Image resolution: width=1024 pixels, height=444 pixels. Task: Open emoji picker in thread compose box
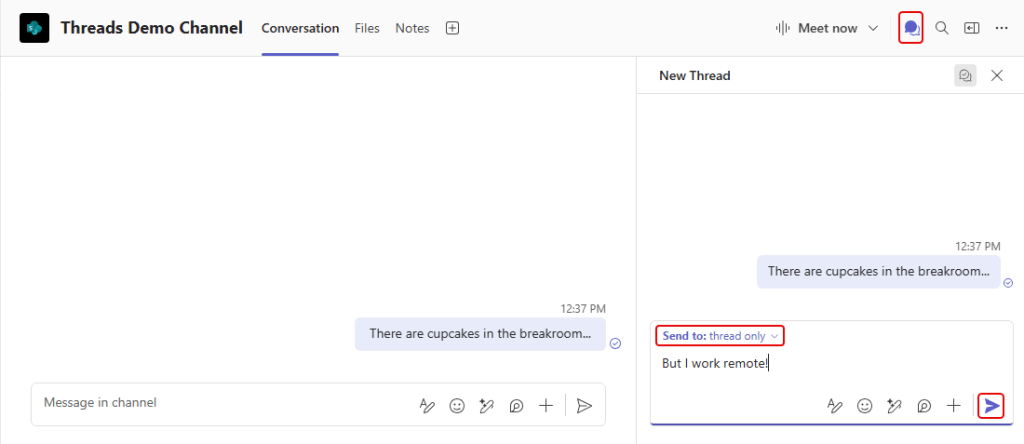tap(865, 406)
